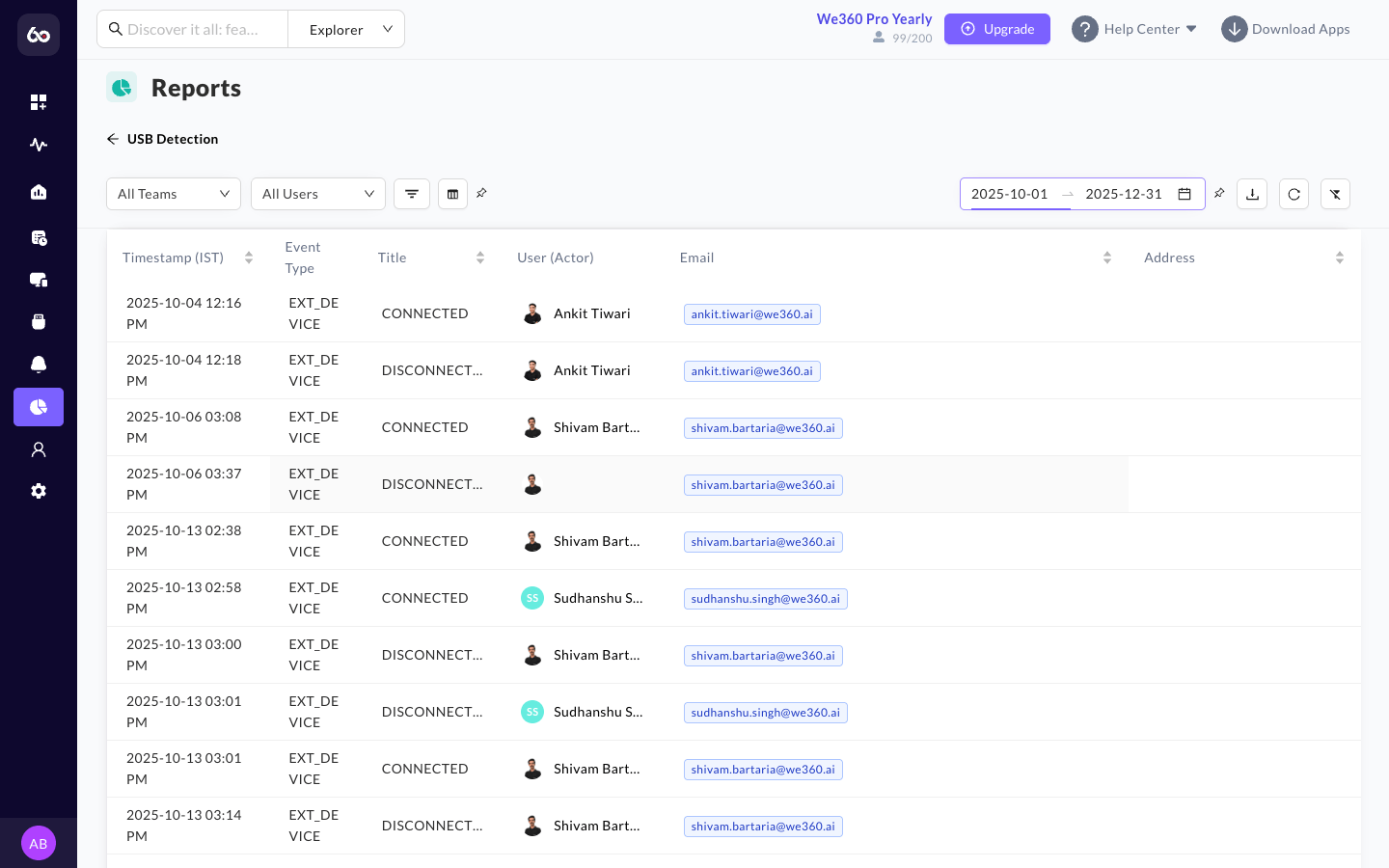Click timestamp 2025-10-13 03:14 PM
Viewport: 1389px width, 868px height.
click(x=184, y=826)
